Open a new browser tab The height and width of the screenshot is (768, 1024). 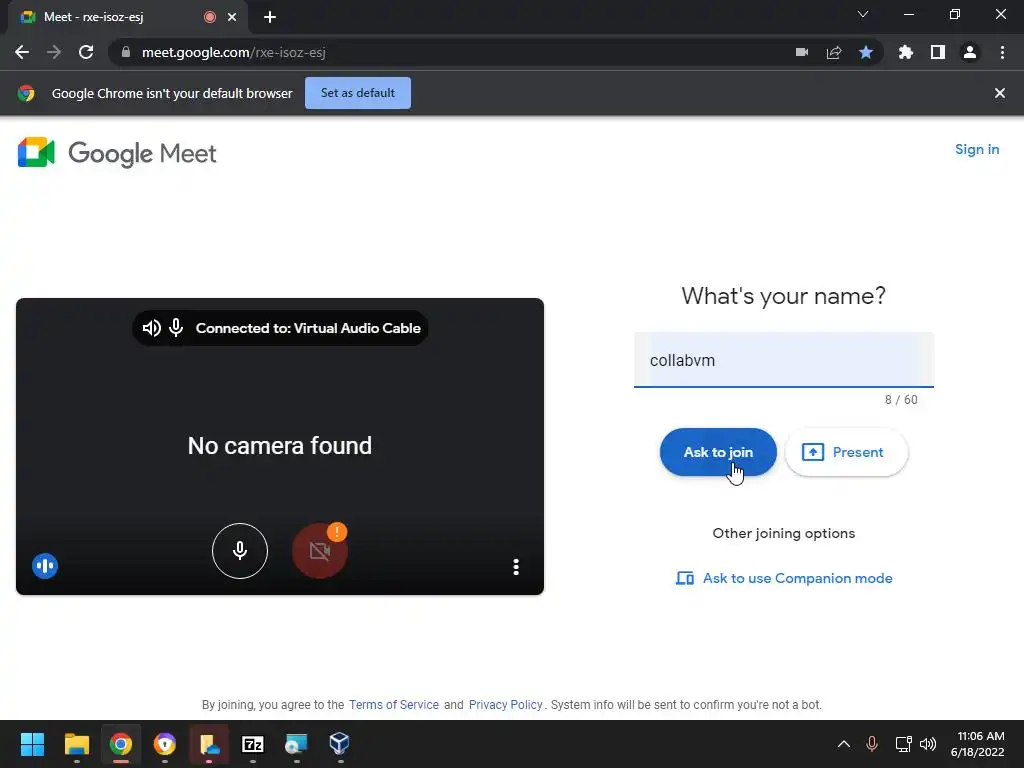tap(270, 17)
